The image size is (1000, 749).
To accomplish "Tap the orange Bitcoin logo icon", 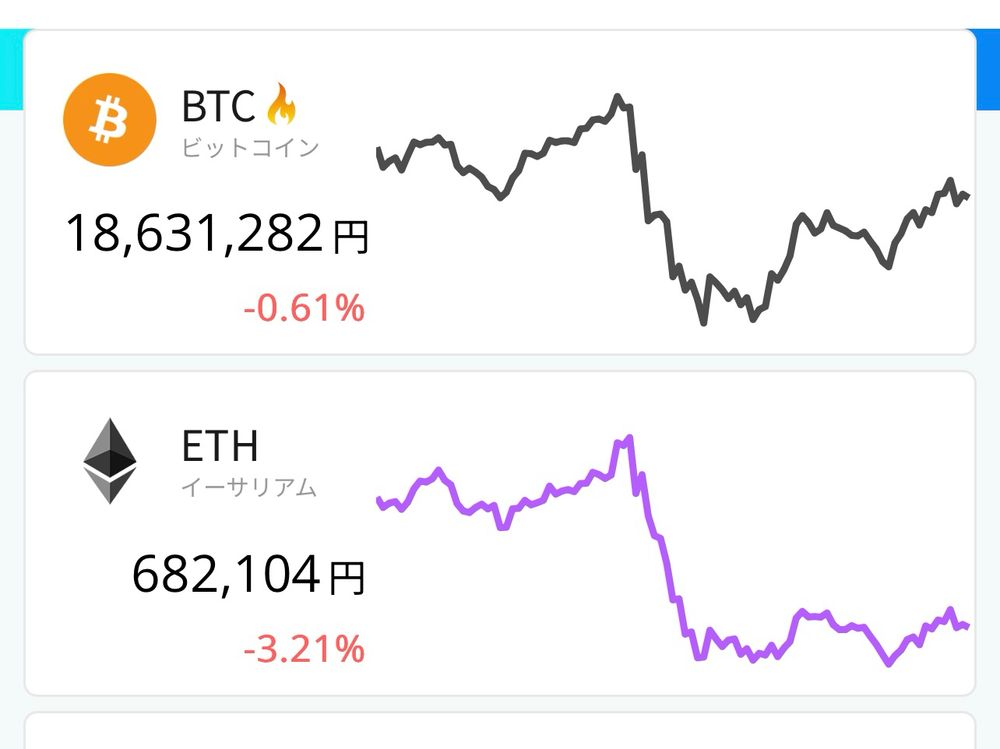I will [110, 120].
